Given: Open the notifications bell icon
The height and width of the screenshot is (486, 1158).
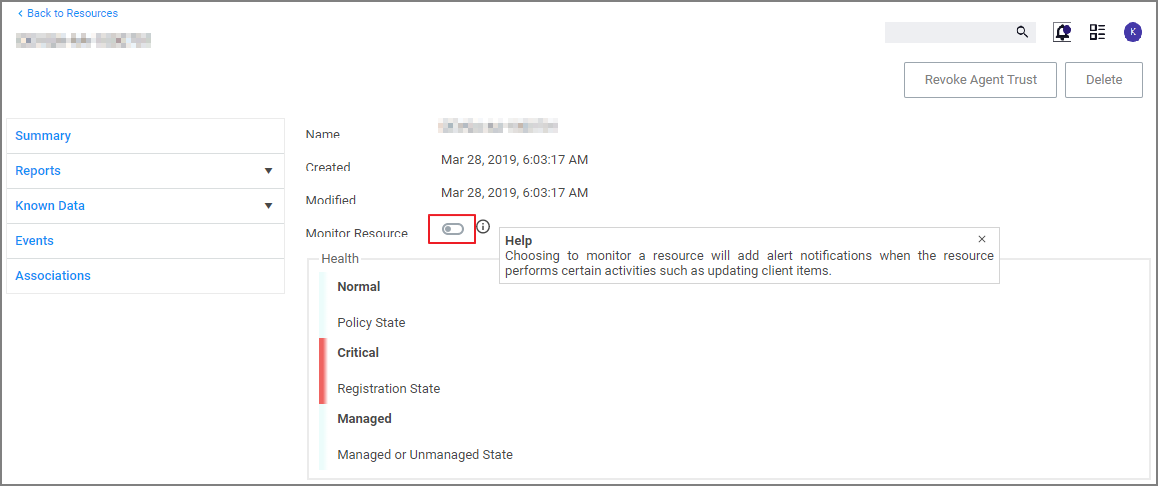Looking at the screenshot, I should (1063, 32).
